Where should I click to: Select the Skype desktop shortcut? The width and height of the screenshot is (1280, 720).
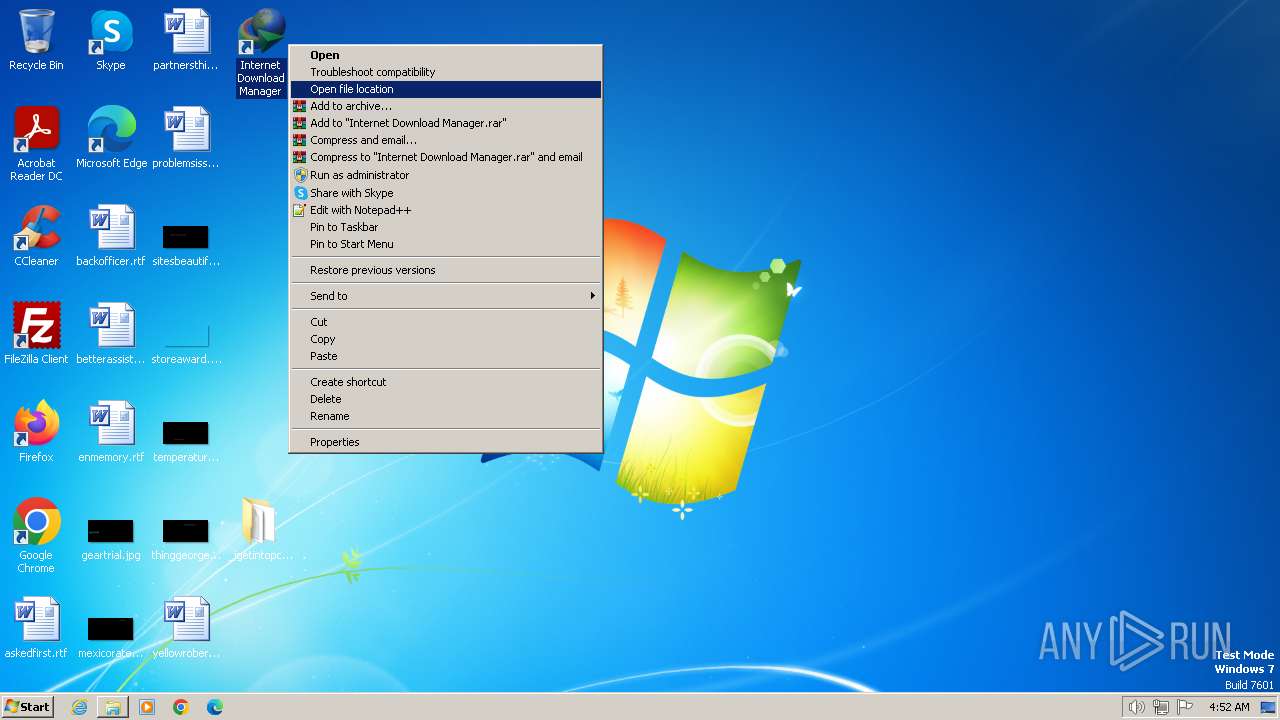[x=111, y=40]
